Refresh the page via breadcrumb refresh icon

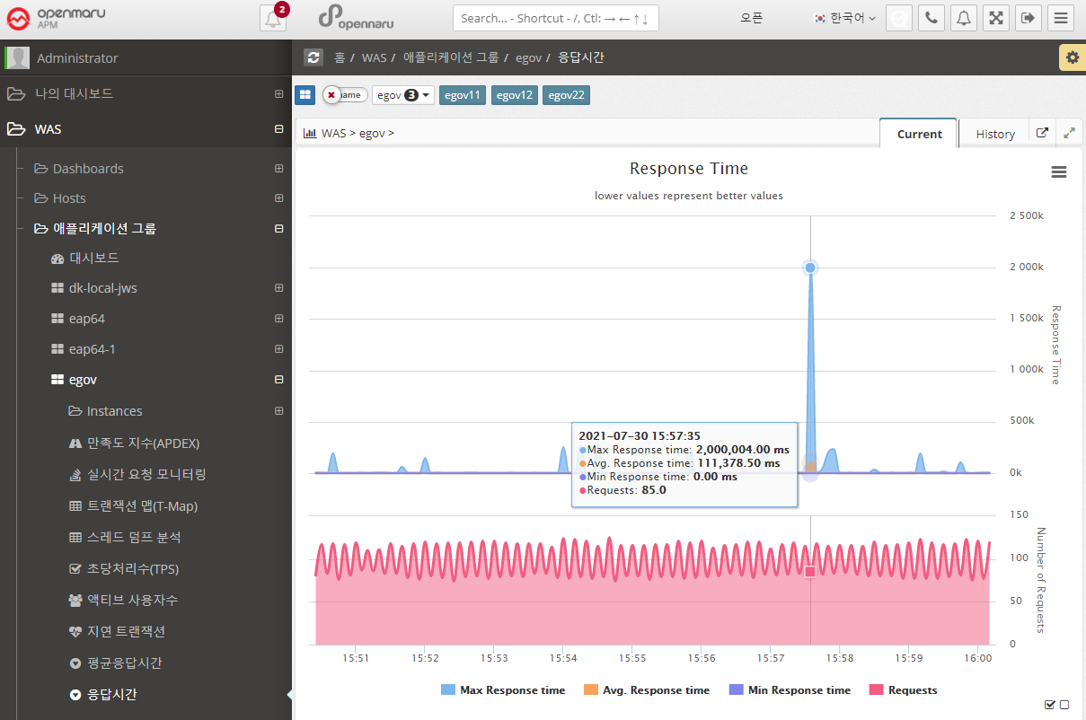click(x=313, y=58)
